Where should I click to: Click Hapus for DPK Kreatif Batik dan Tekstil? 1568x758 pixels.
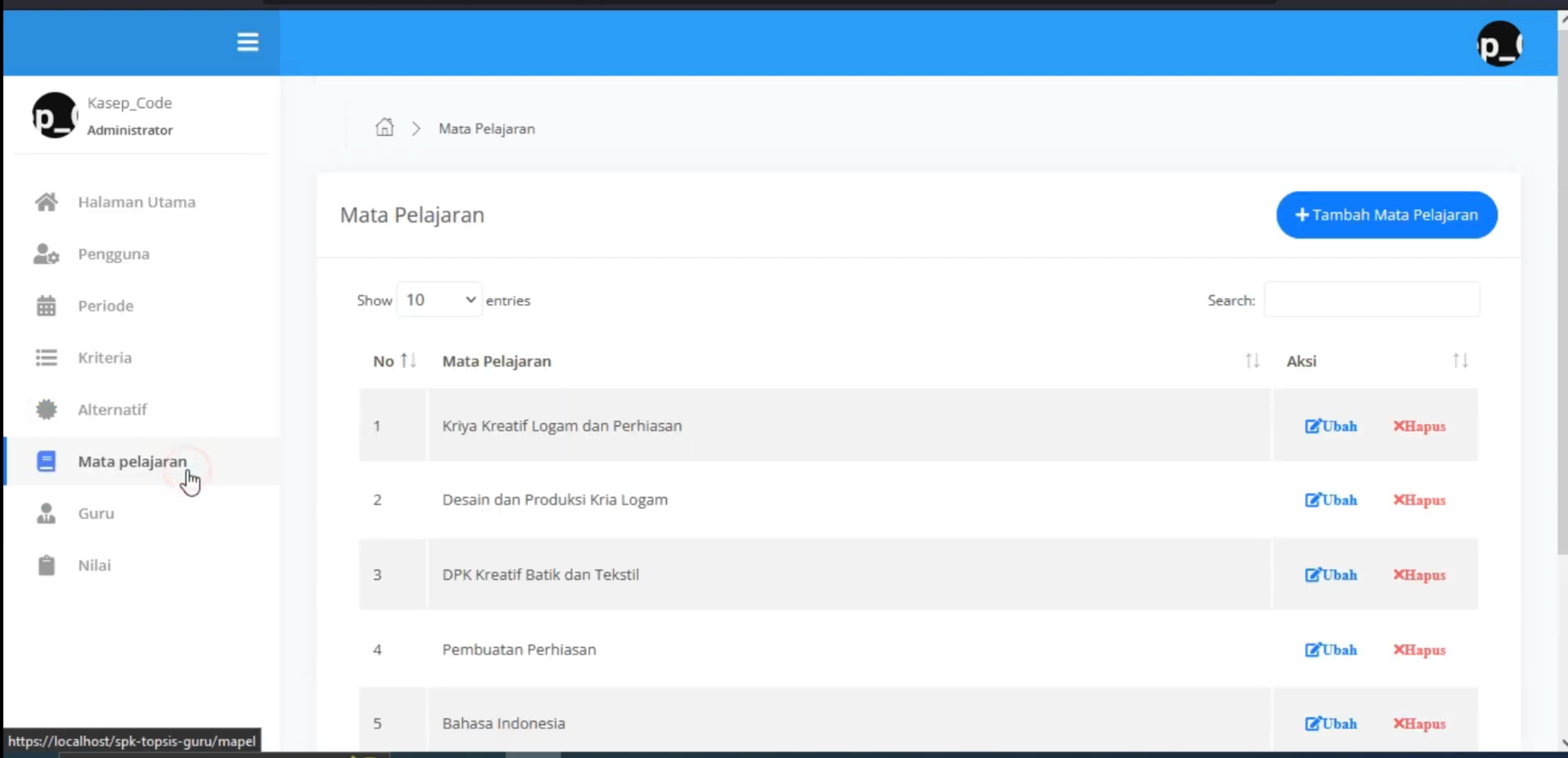[1419, 575]
